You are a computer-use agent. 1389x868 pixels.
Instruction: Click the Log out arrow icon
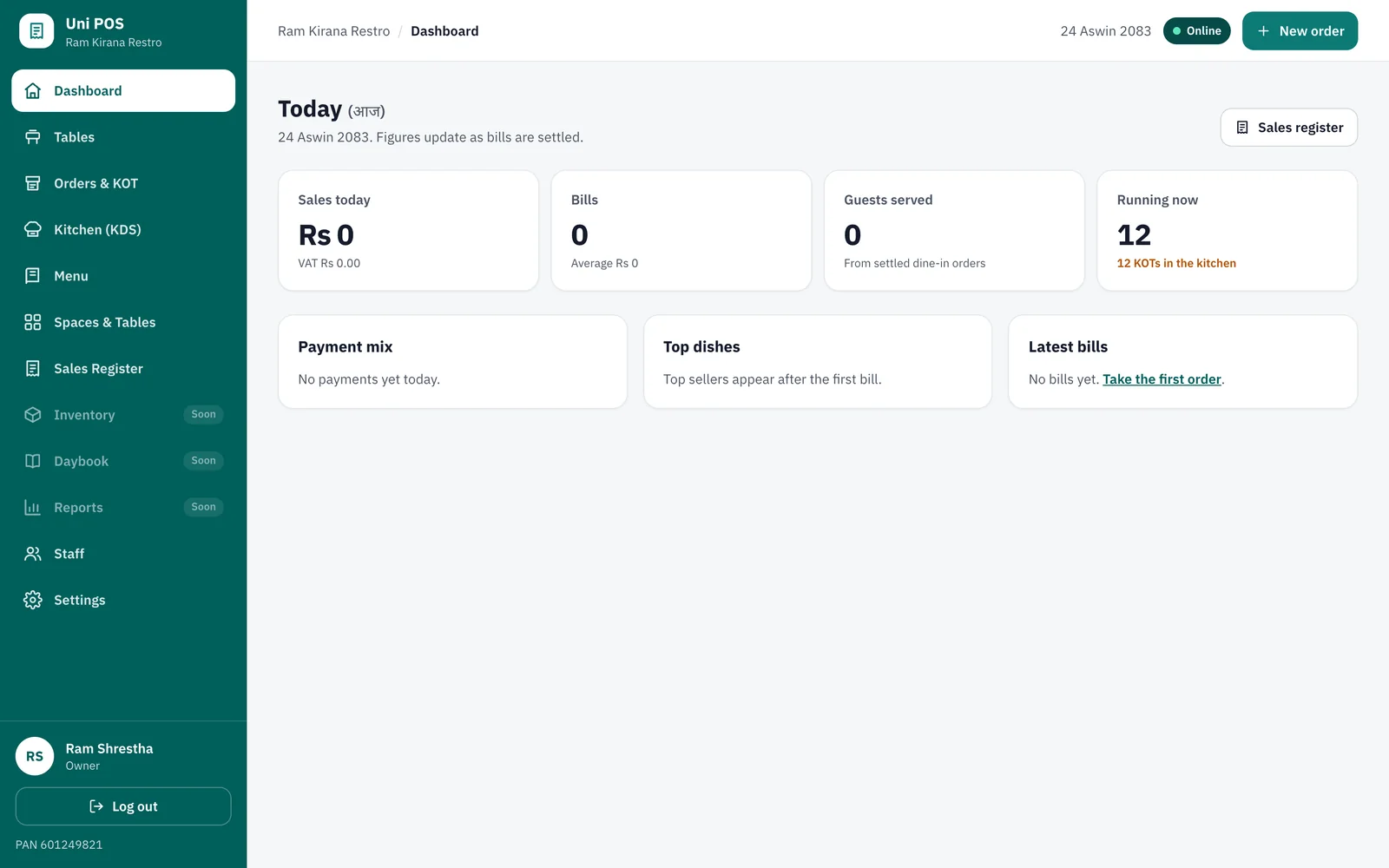coord(96,806)
